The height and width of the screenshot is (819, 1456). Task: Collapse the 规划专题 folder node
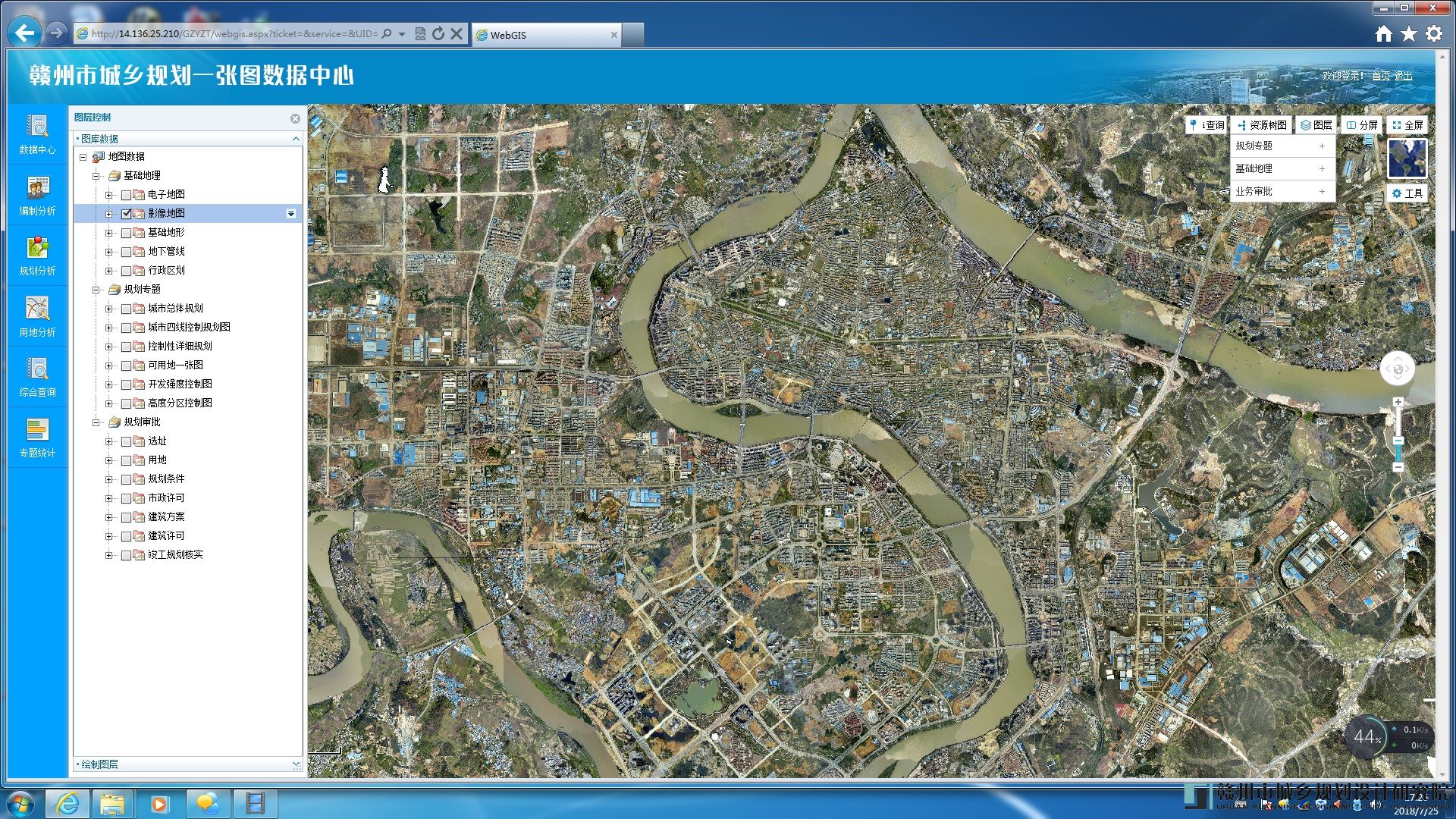tap(96, 290)
